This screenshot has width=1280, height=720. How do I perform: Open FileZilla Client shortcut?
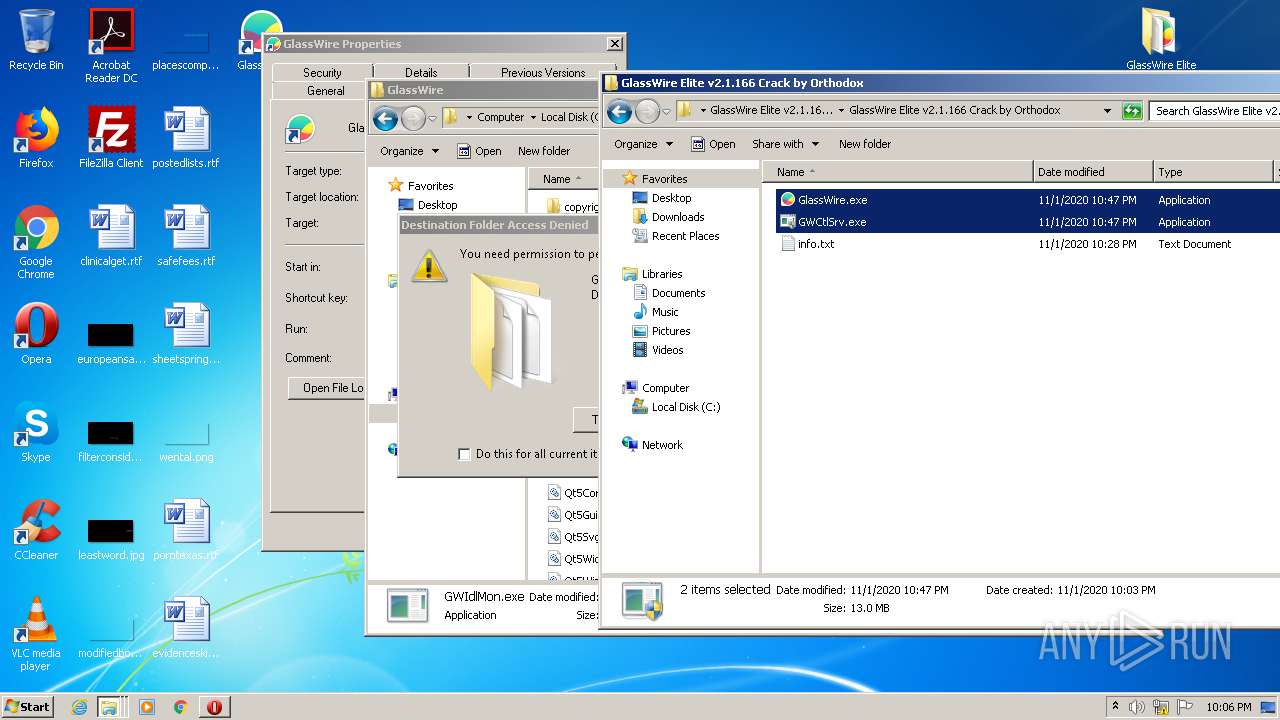point(111,138)
